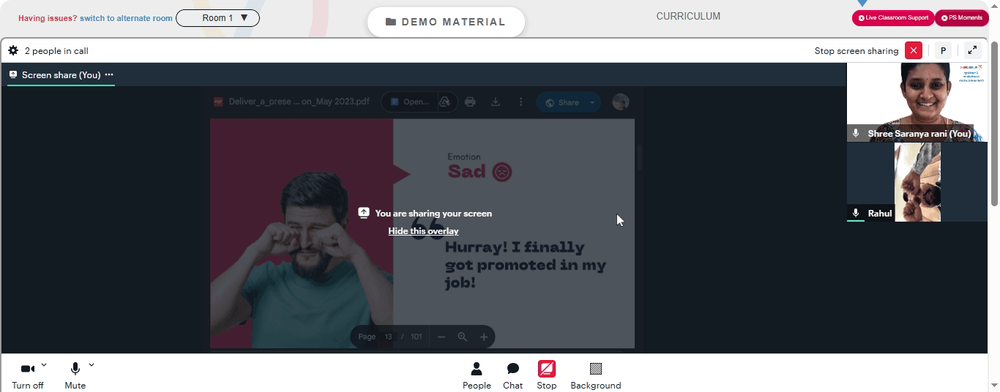This screenshot has height=392, width=1000.
Task: Zoom in with the plus icon
Action: 483,337
